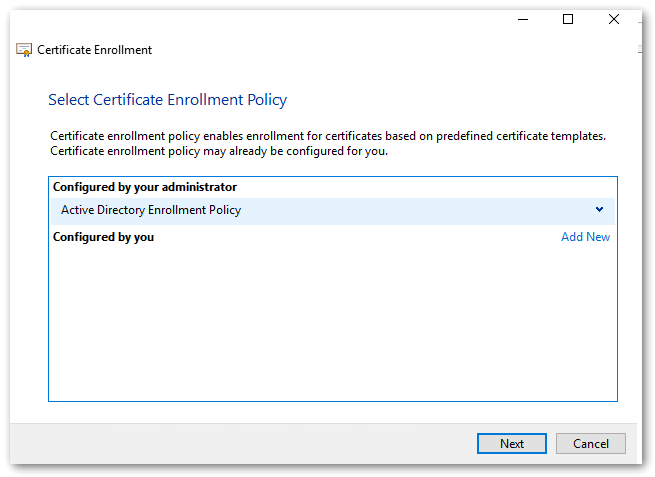Close the Certificate Enrollment wizard
This screenshot has height=477, width=655.
point(614,19)
